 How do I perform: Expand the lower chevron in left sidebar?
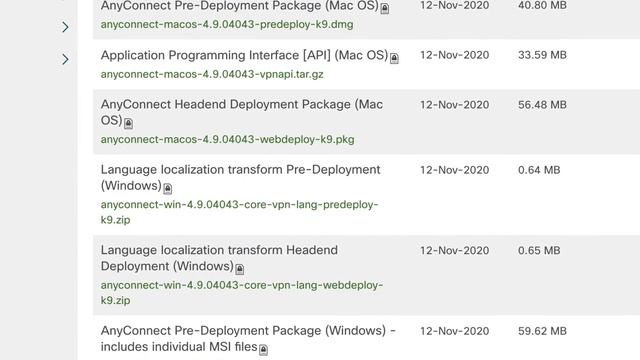click(x=65, y=59)
